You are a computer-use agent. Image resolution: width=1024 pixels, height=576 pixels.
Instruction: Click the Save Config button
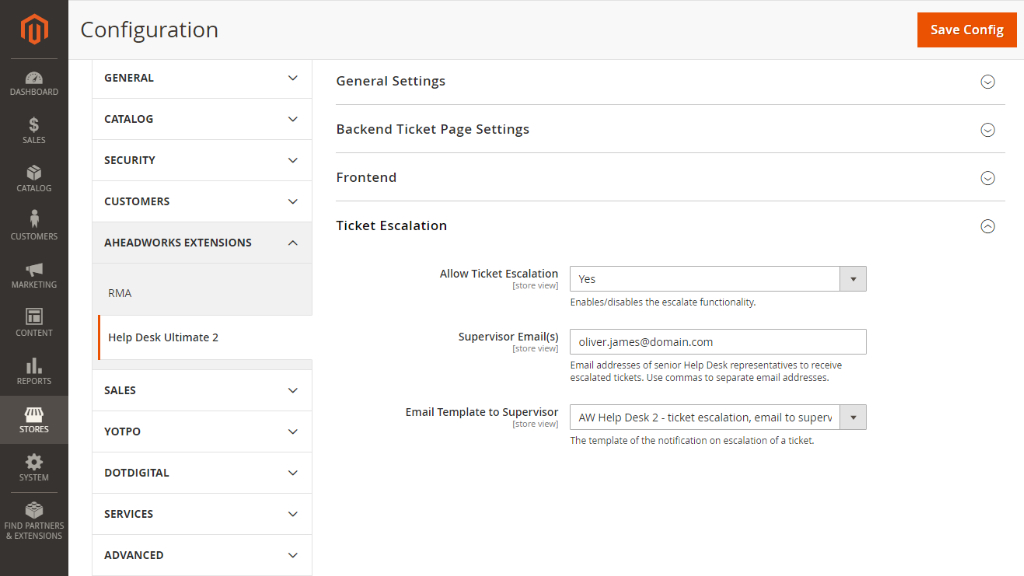pyautogui.click(x=967, y=29)
